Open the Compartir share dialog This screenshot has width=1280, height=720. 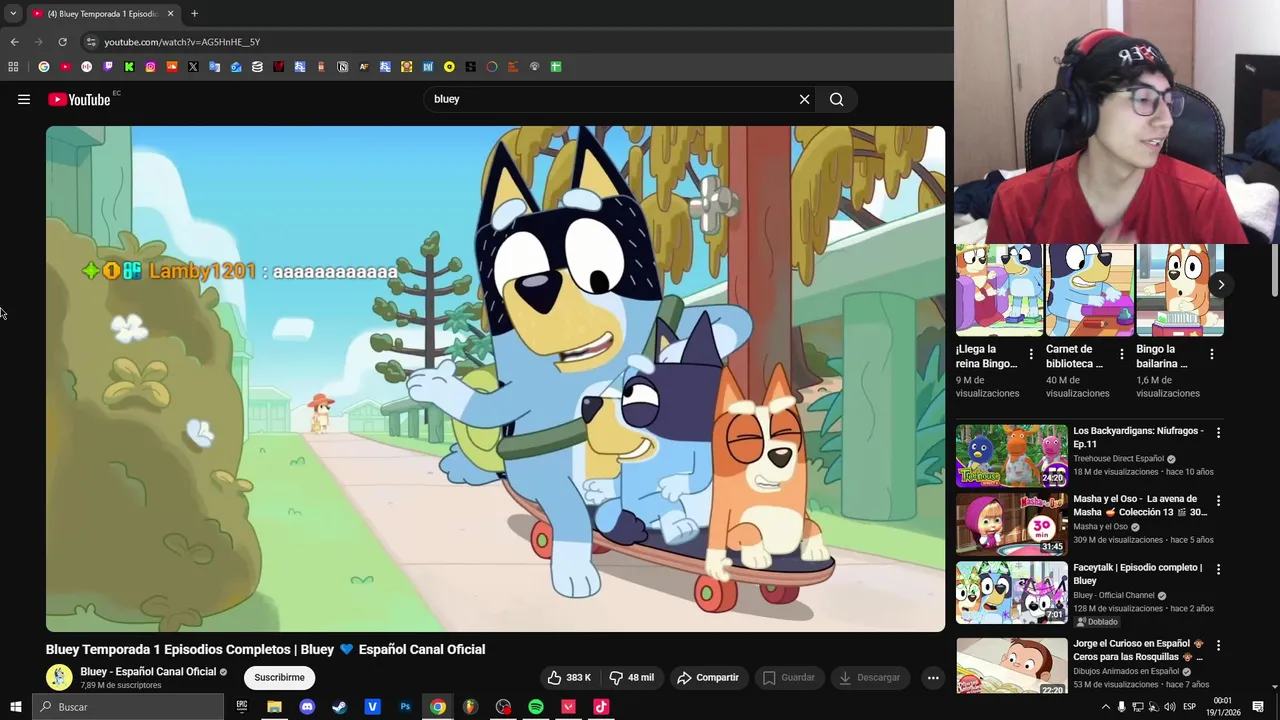pyautogui.click(x=708, y=677)
